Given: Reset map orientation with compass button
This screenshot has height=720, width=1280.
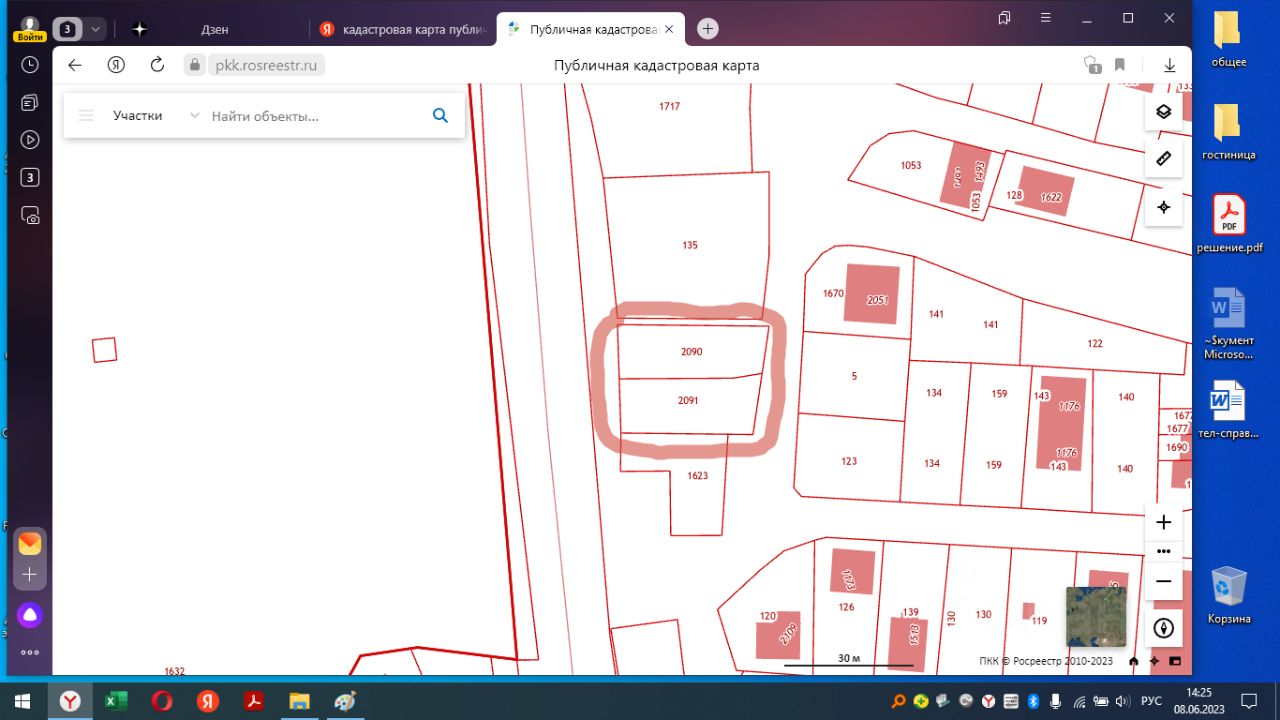Looking at the screenshot, I should (x=1163, y=628).
